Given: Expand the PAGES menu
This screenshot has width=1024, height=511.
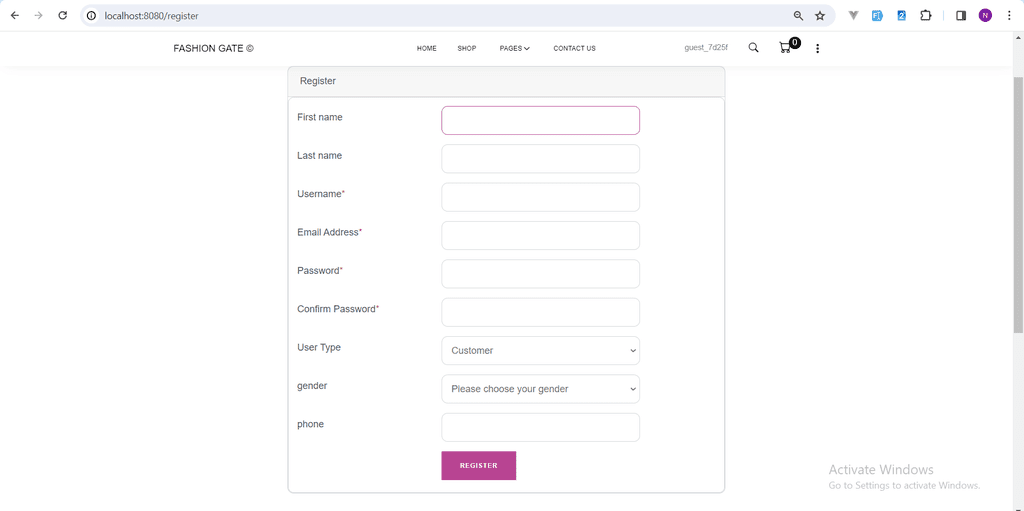Looking at the screenshot, I should coord(515,48).
